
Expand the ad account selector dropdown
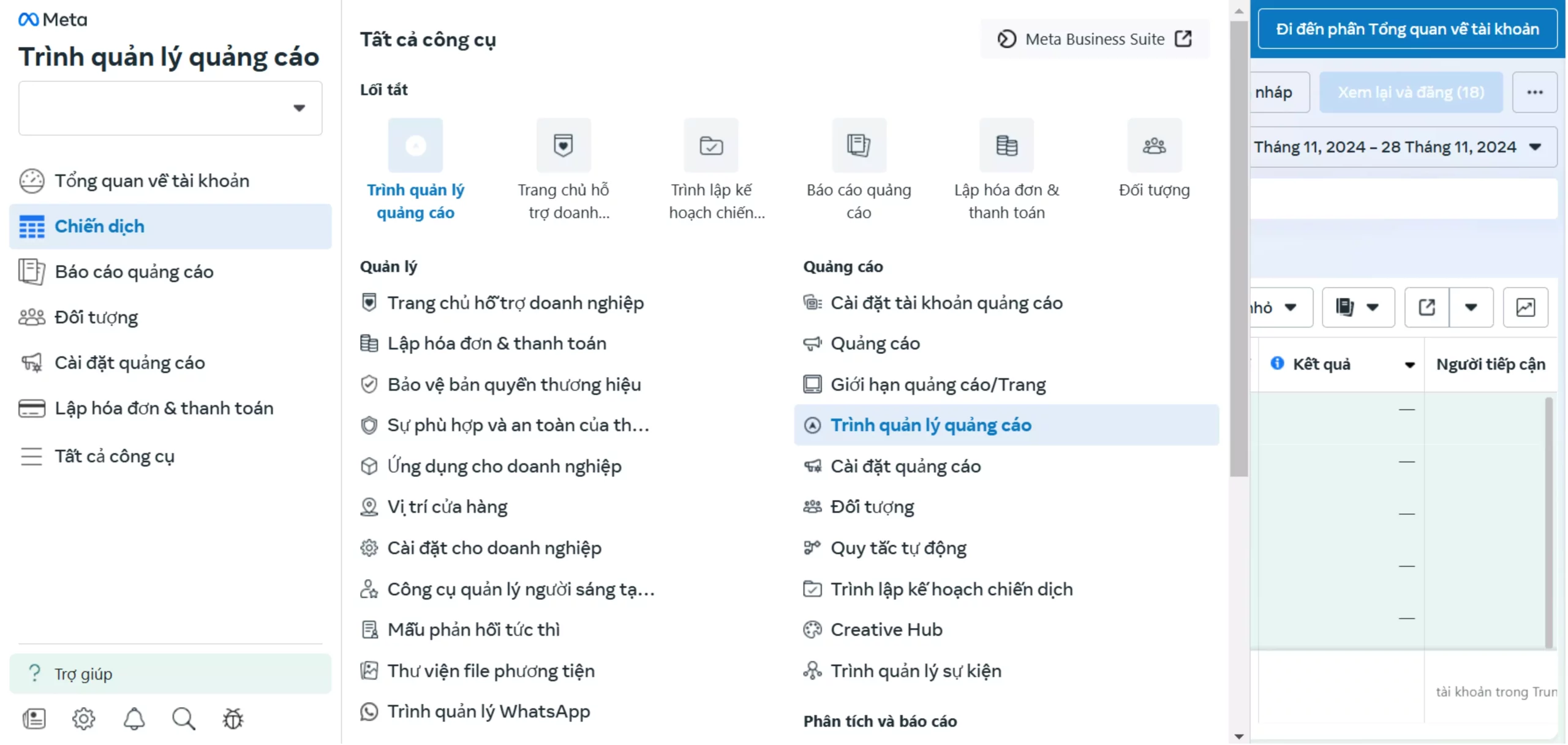pos(170,108)
